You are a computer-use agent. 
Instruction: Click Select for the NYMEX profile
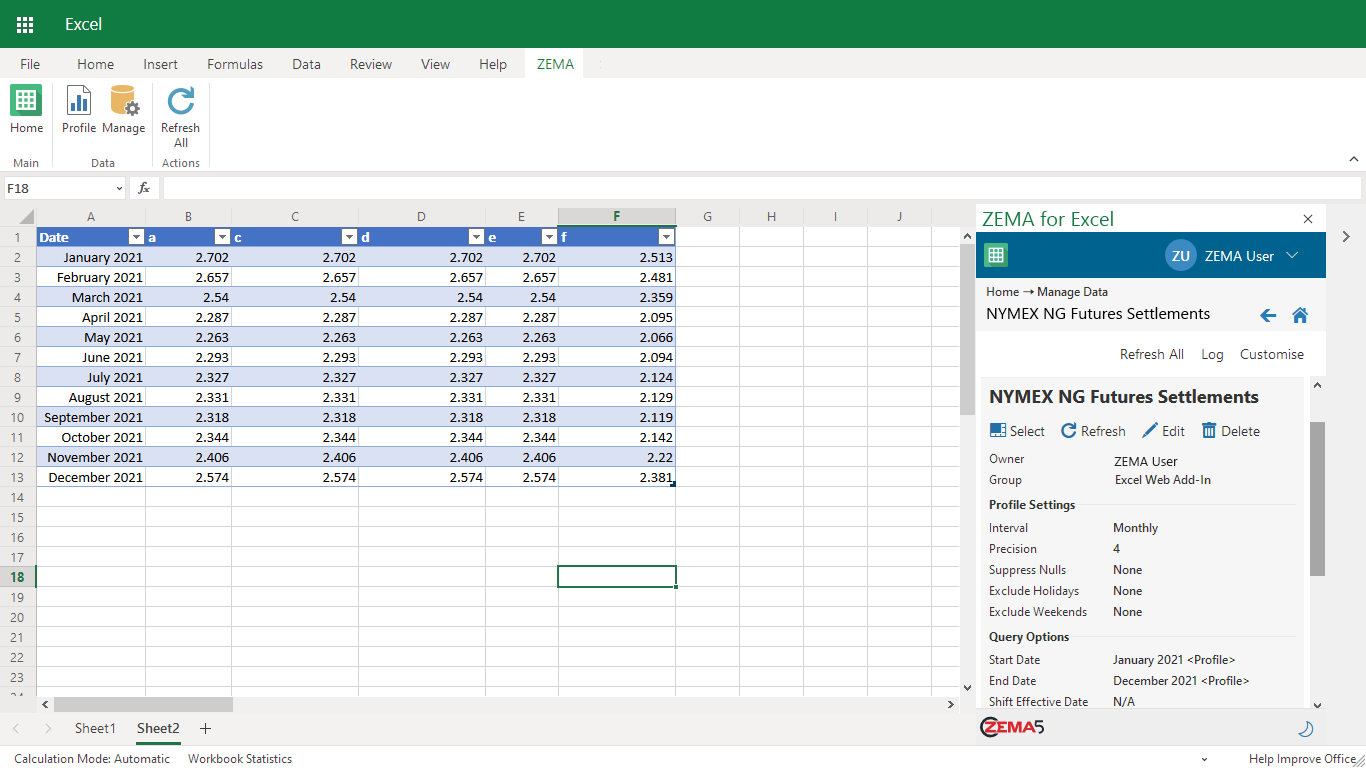(x=1017, y=431)
